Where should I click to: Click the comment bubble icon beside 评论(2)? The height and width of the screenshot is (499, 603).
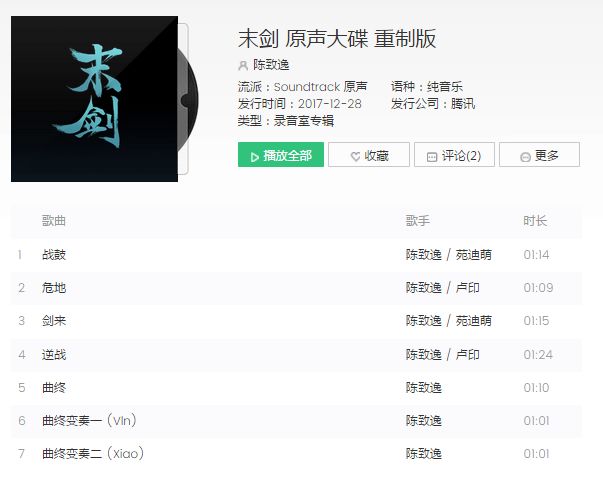432,156
